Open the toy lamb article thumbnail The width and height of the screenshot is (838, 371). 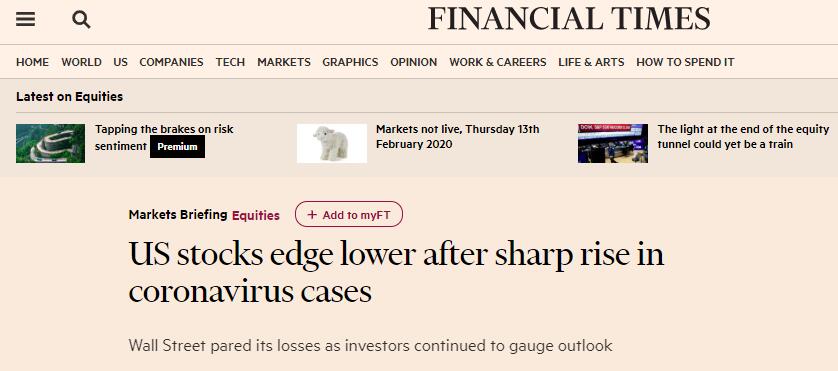coord(332,143)
